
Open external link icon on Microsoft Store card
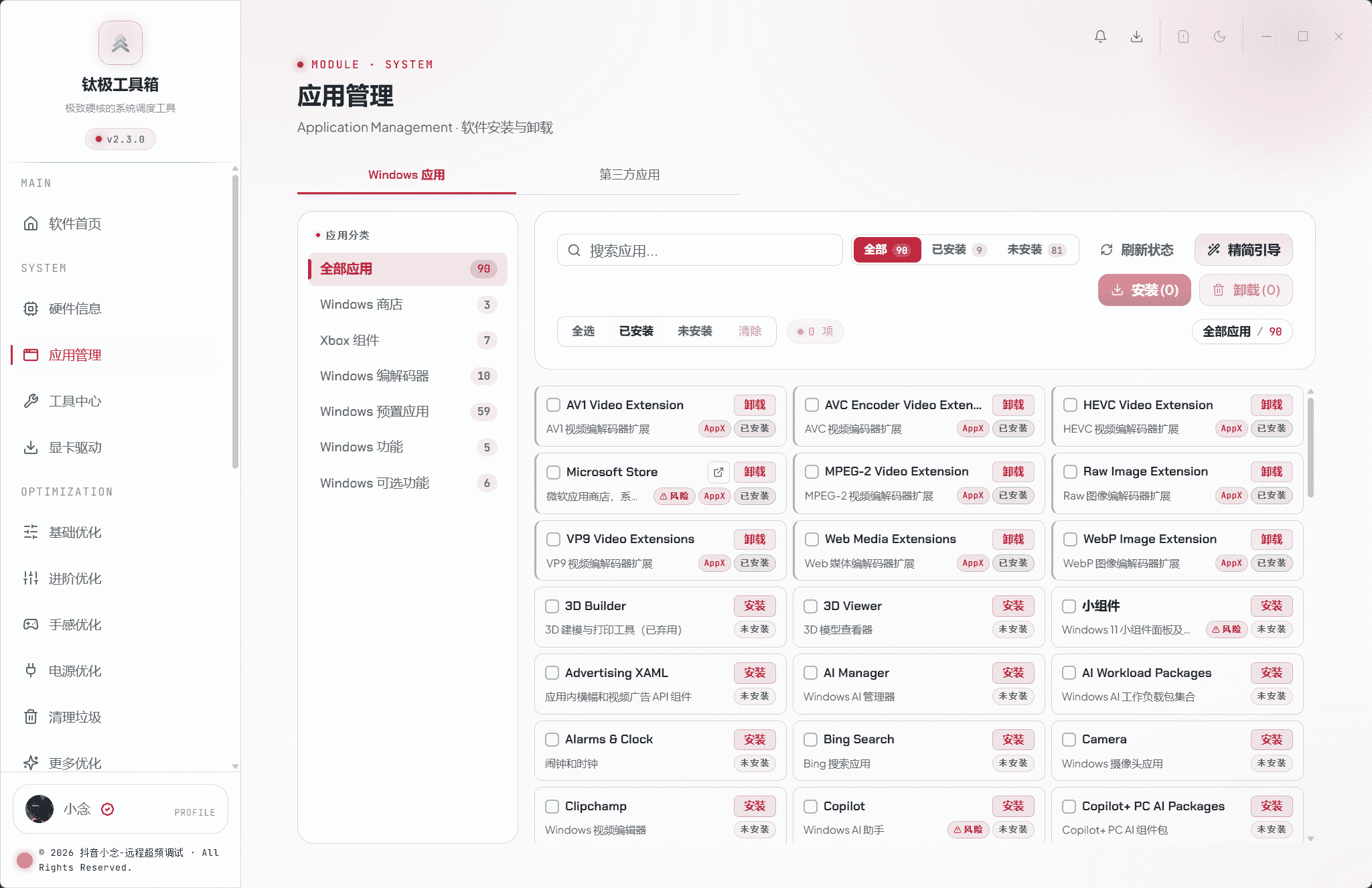pyautogui.click(x=718, y=472)
